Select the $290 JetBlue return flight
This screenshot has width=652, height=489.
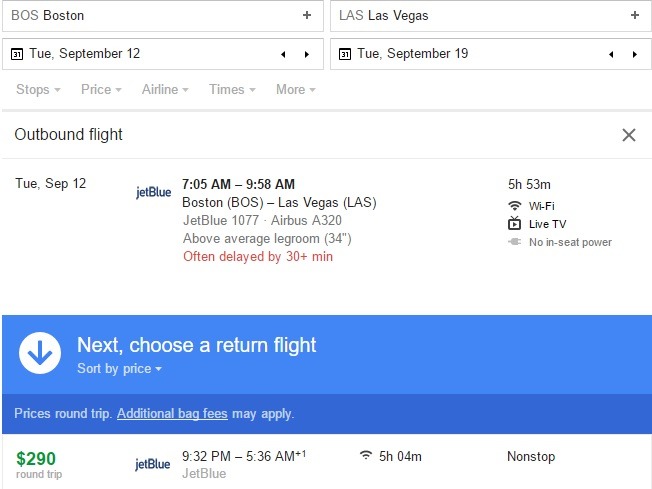click(327, 462)
